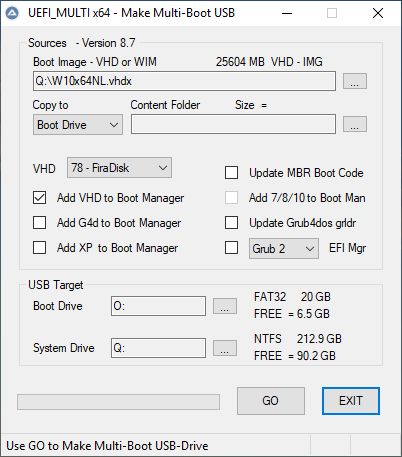Browse for USB Boot Drive
This screenshot has width=402, height=457.
coord(225,306)
